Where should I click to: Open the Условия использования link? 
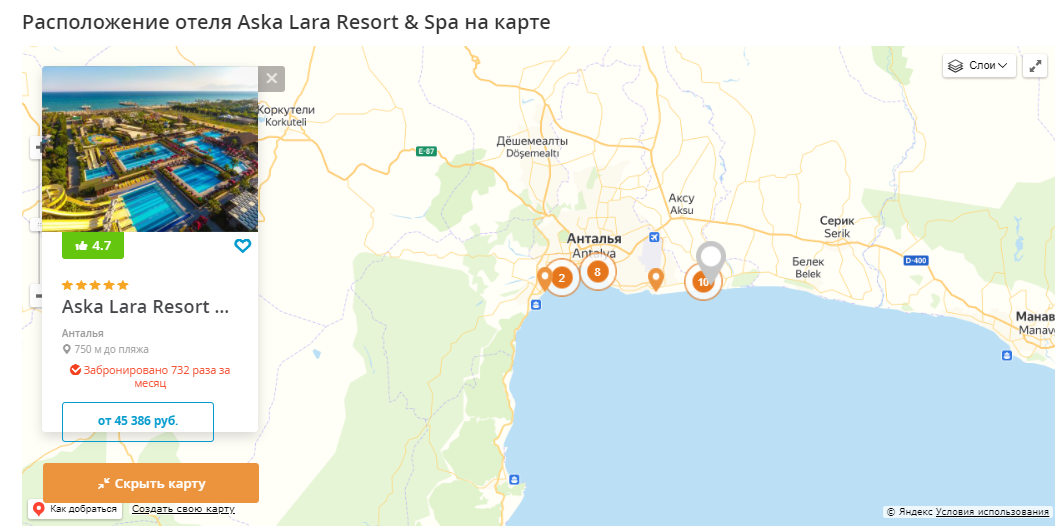pos(992,512)
